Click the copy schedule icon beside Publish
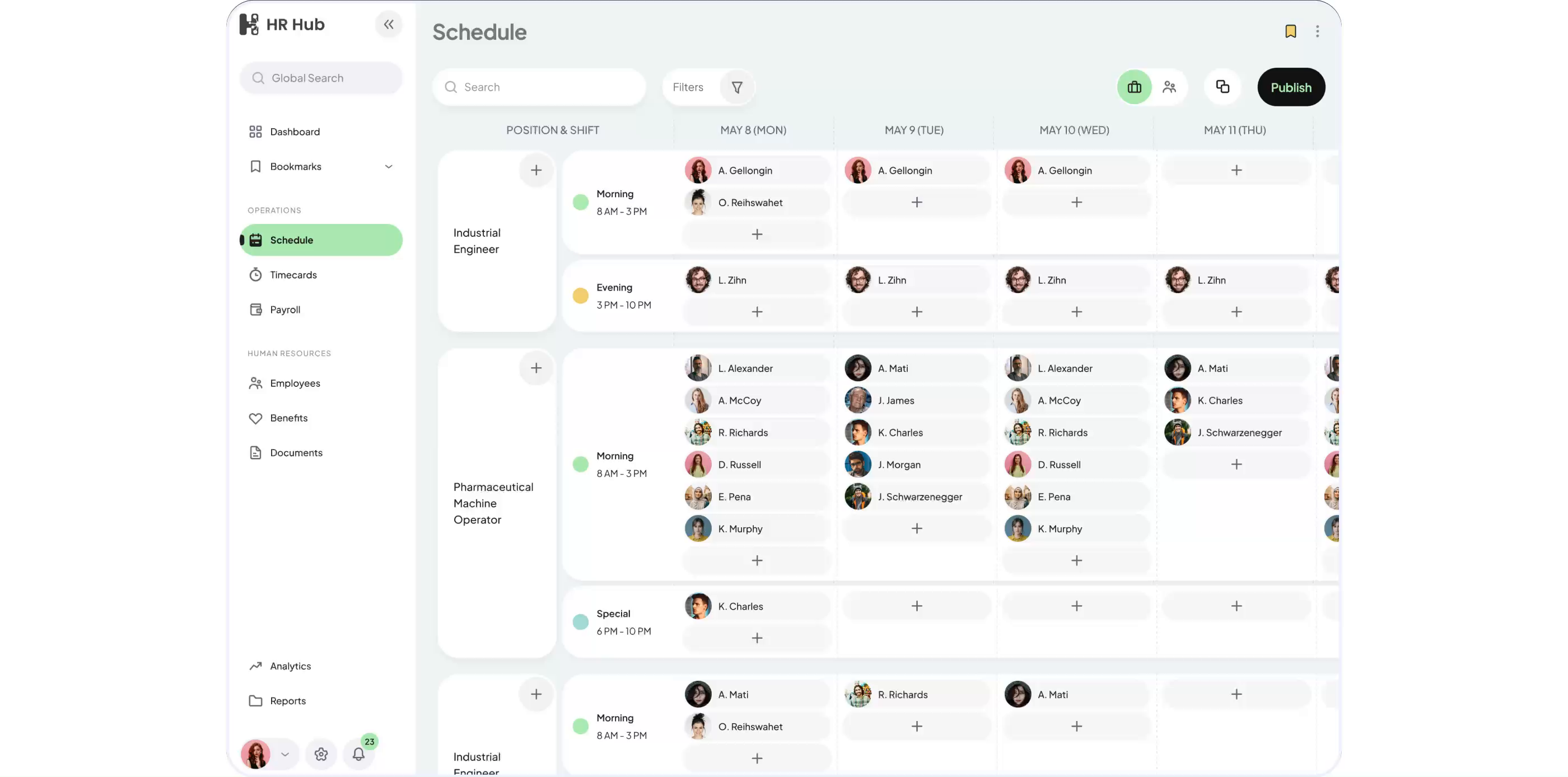1568x777 pixels. pyautogui.click(x=1223, y=87)
